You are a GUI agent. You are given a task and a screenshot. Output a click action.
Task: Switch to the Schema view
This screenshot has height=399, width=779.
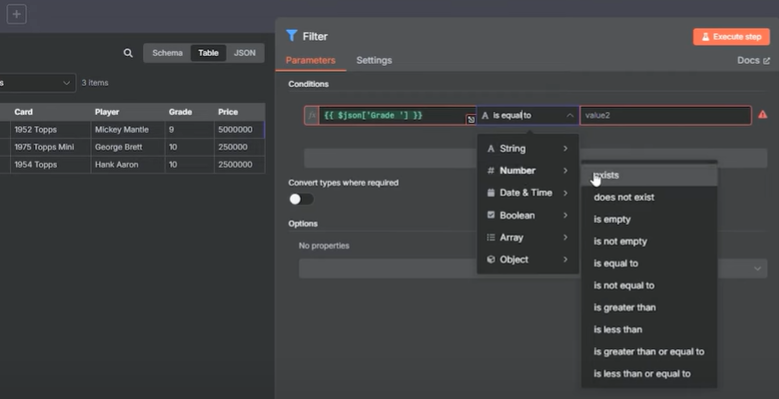(x=167, y=53)
